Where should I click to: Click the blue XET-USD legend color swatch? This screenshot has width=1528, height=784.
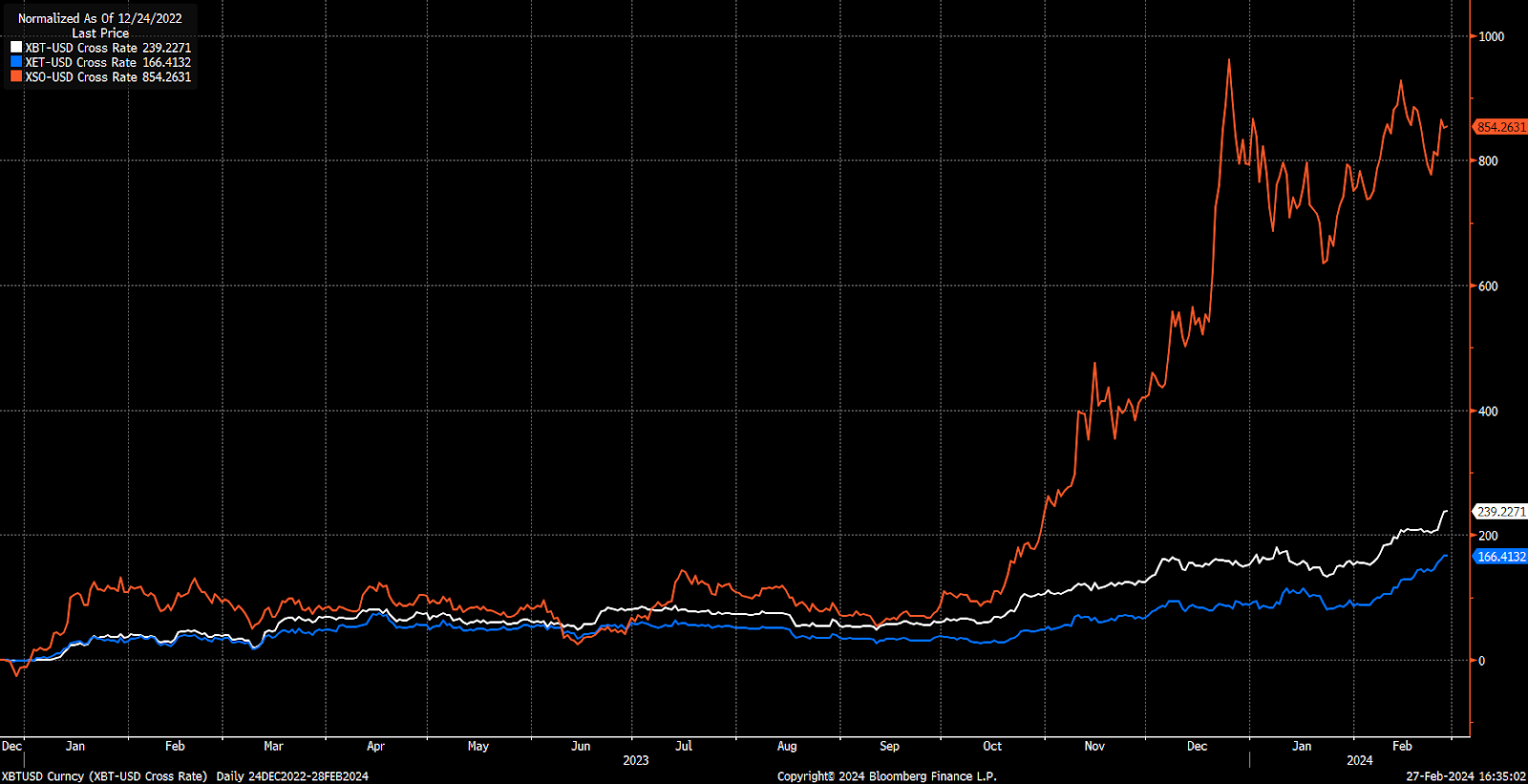coord(16,61)
